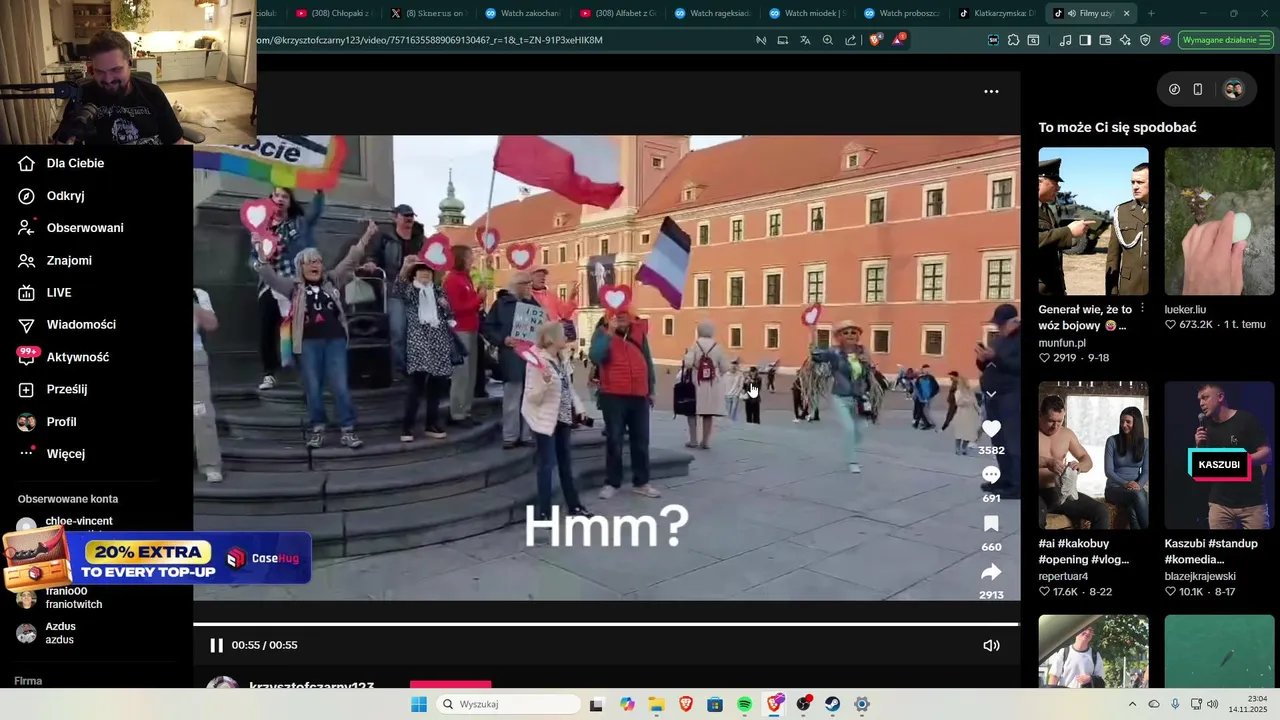Open lueker.liu recommended video thumbnail
The height and width of the screenshot is (720, 1280).
point(1219,221)
